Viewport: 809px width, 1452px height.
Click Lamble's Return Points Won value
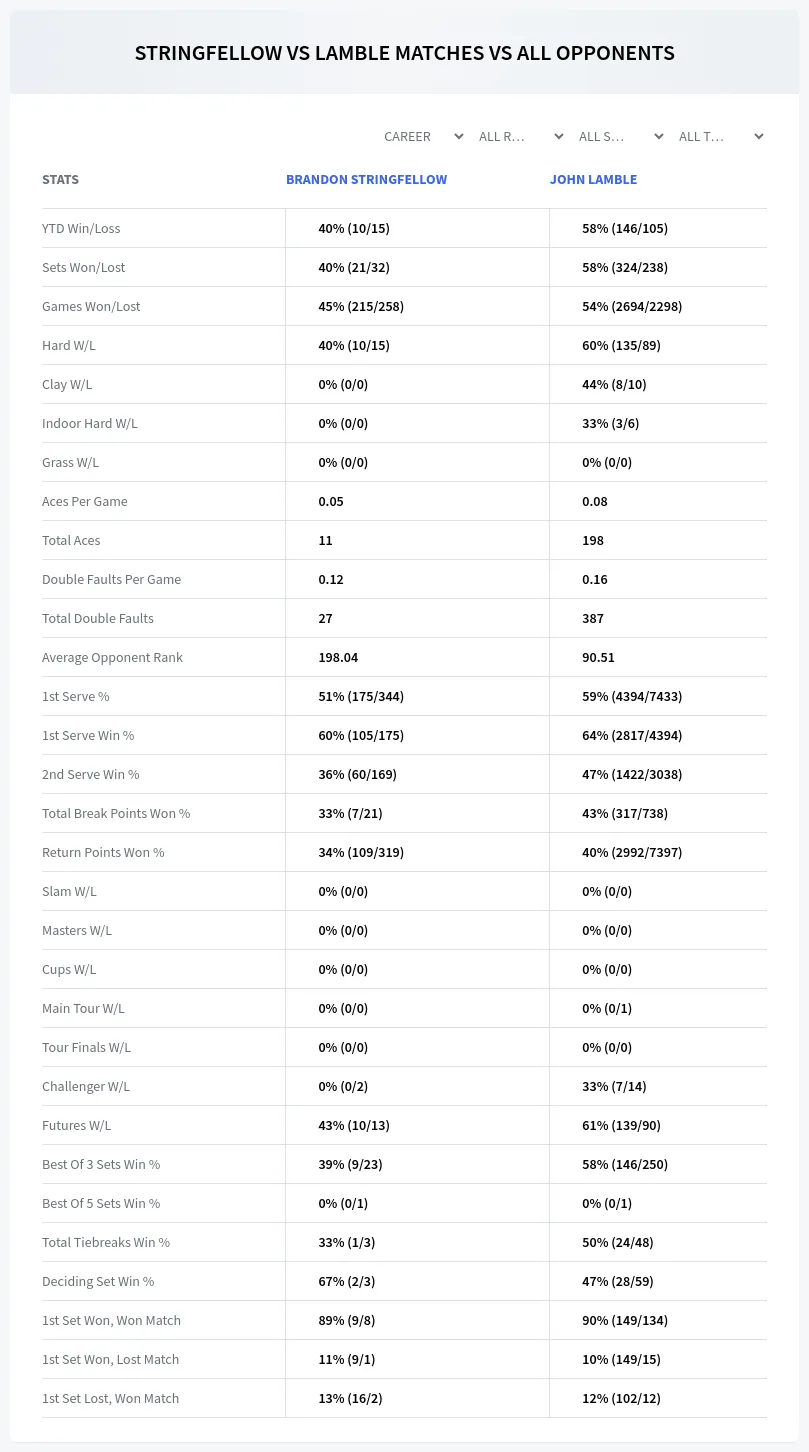pos(632,852)
